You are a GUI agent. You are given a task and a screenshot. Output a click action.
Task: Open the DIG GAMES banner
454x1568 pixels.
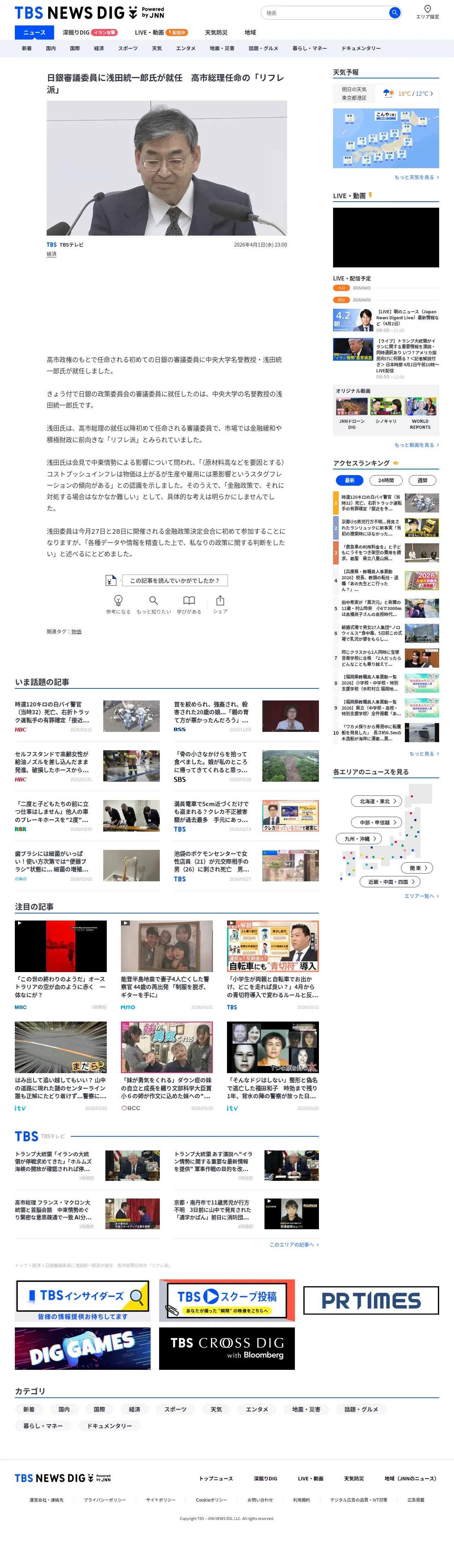[83, 1348]
